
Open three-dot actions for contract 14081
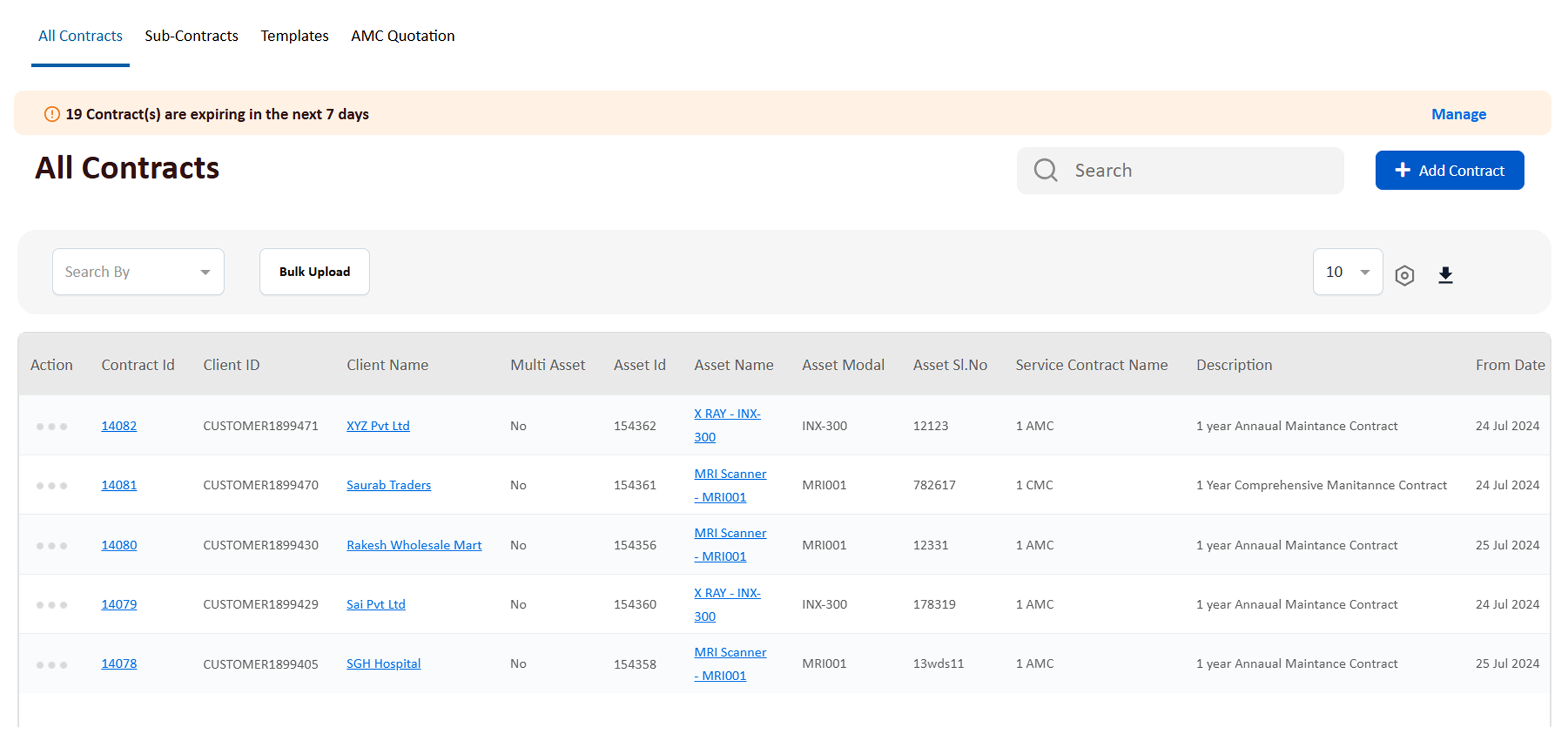[52, 486]
